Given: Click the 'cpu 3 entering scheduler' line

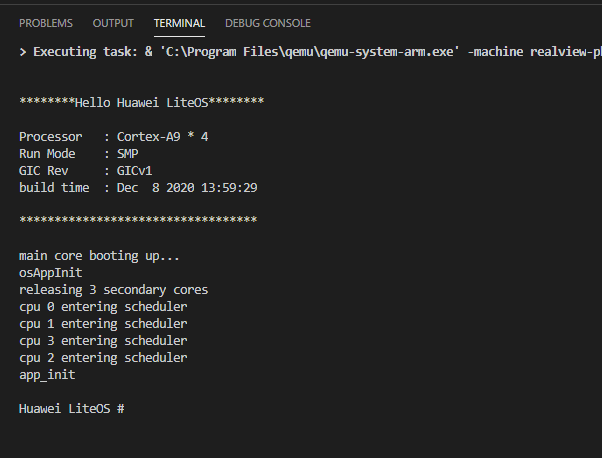Looking at the screenshot, I should [103, 341].
